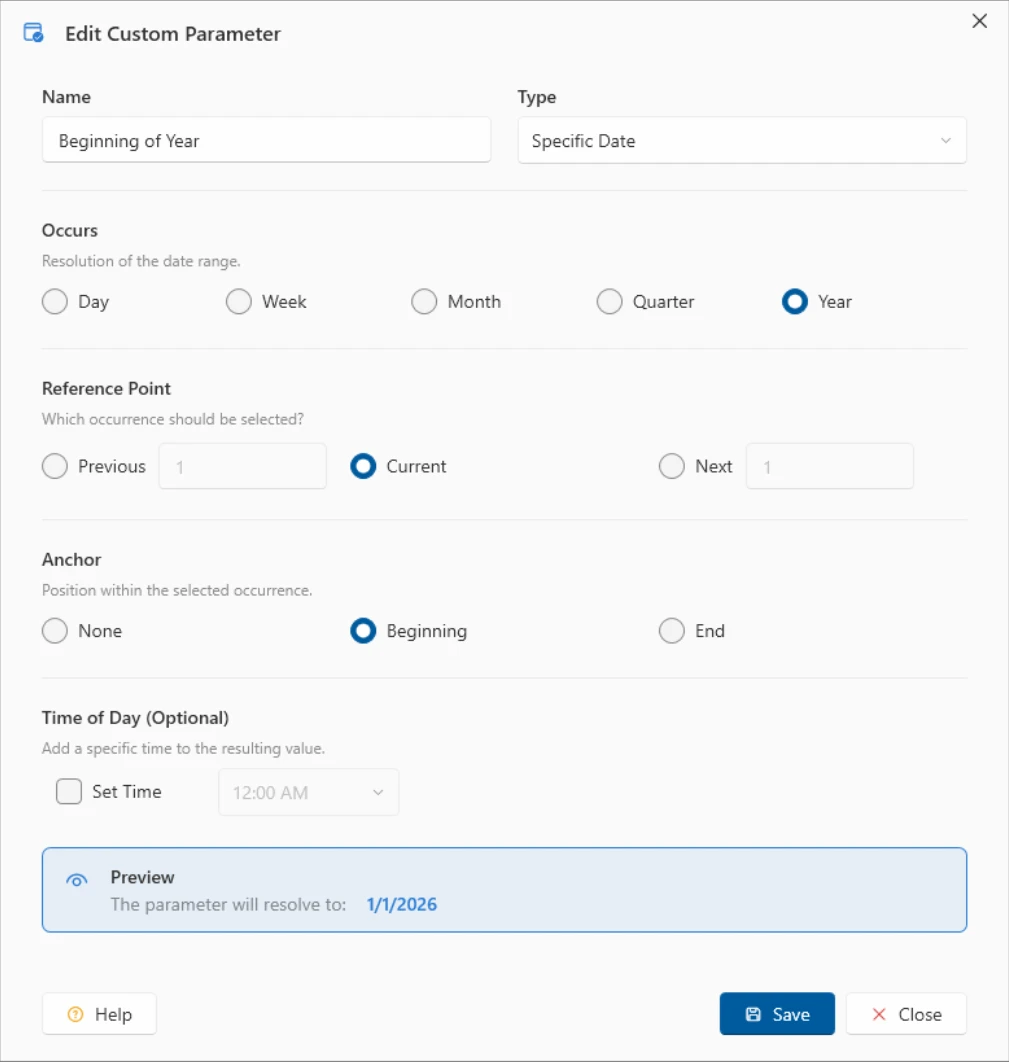Click the Save button

(x=777, y=1014)
